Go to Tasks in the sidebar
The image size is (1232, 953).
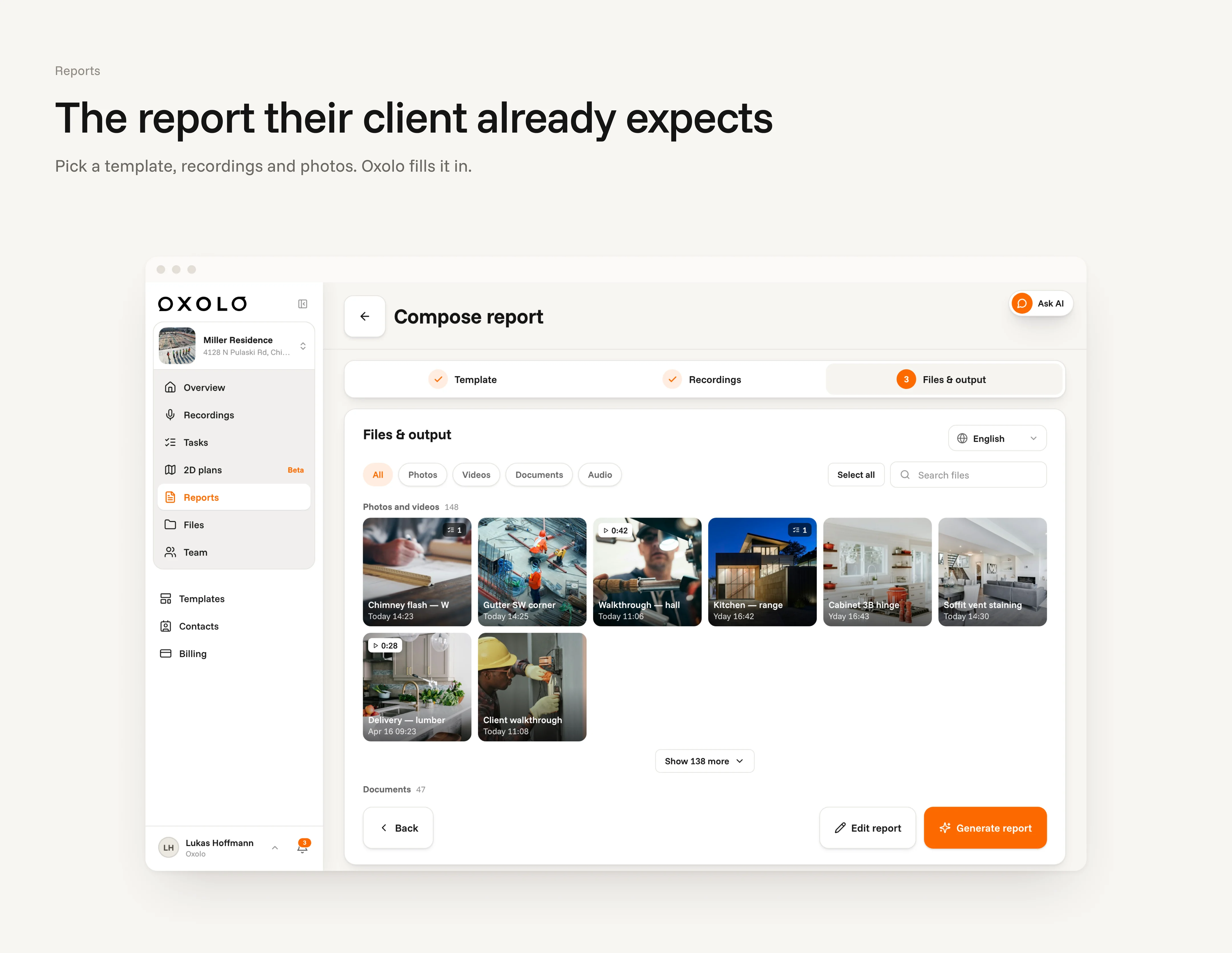[234, 443]
